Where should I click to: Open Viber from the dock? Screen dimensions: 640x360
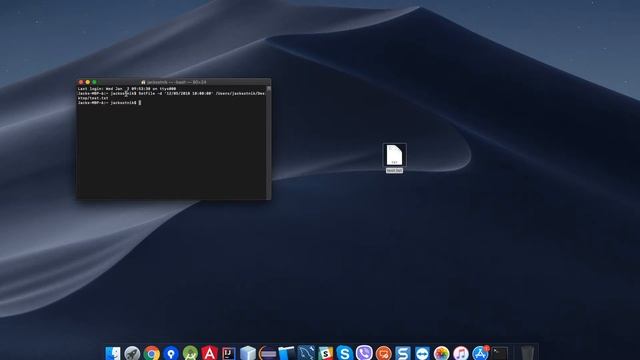[x=364, y=353]
